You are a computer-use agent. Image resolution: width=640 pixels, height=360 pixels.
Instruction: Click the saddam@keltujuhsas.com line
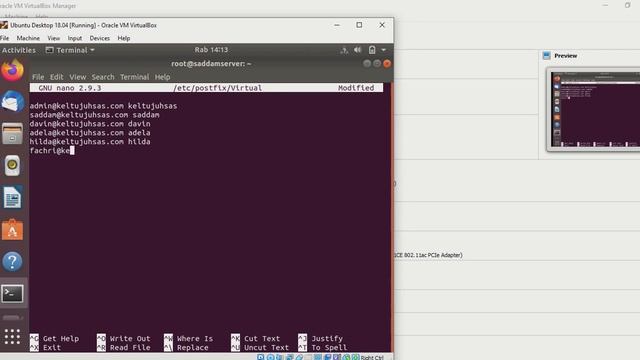click(x=94, y=115)
